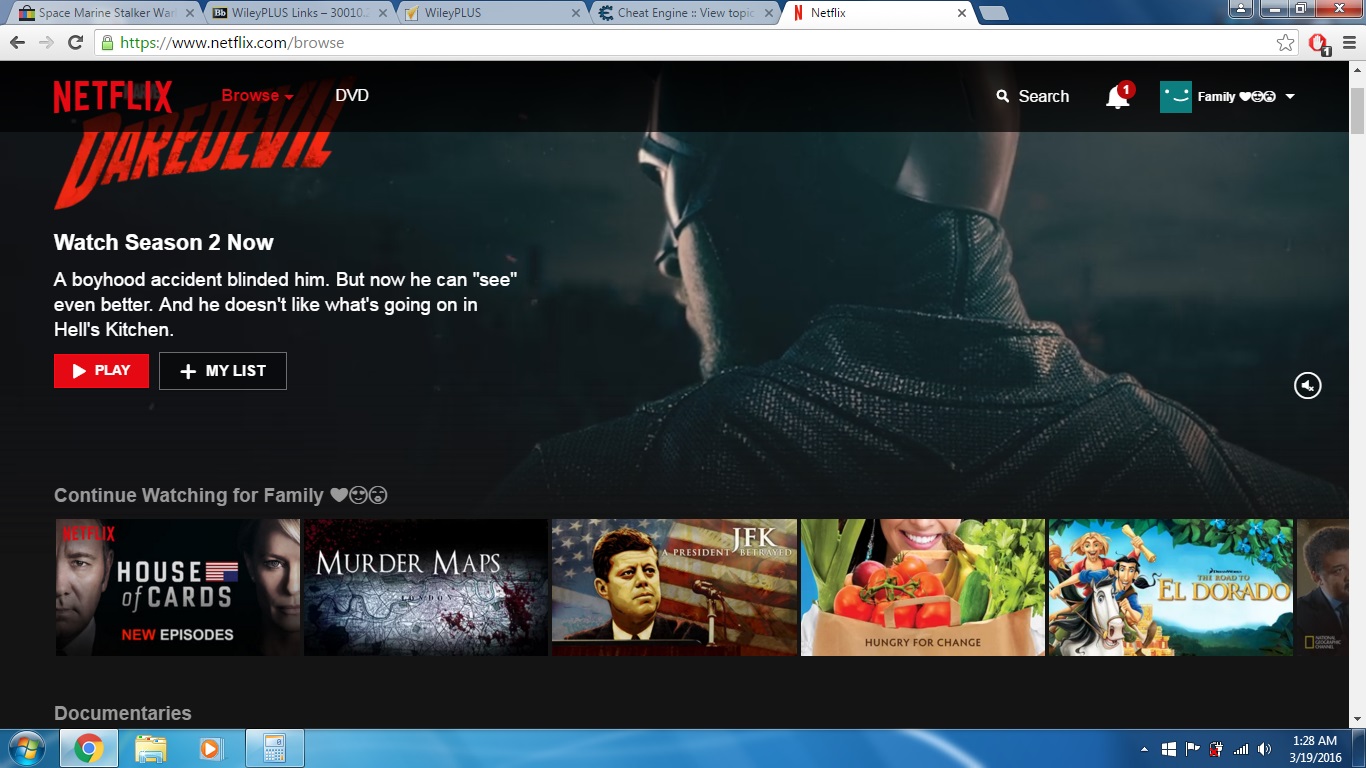Open the House of Cards thumbnail
The width and height of the screenshot is (1366, 768).
point(178,587)
